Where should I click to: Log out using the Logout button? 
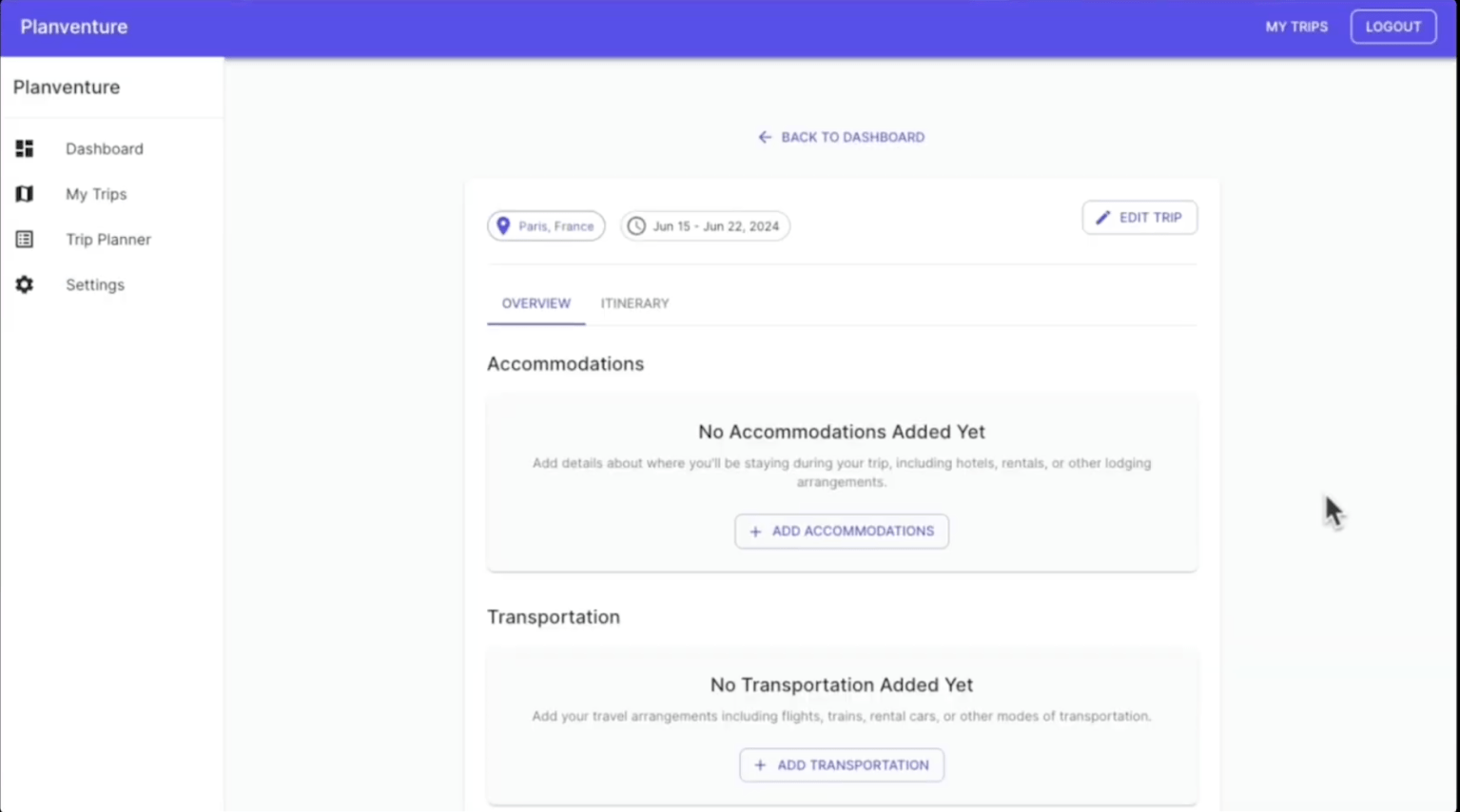pos(1392,27)
